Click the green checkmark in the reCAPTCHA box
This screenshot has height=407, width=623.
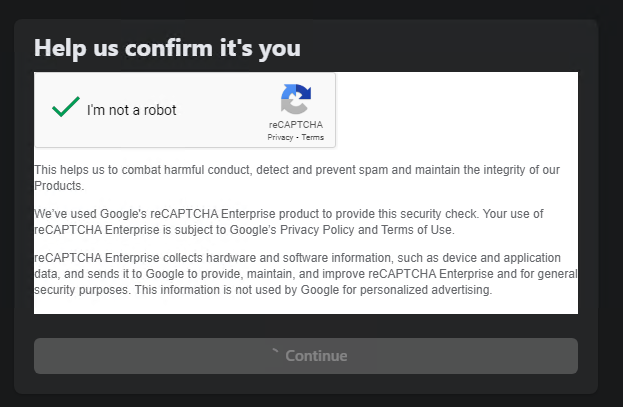pyautogui.click(x=66, y=107)
